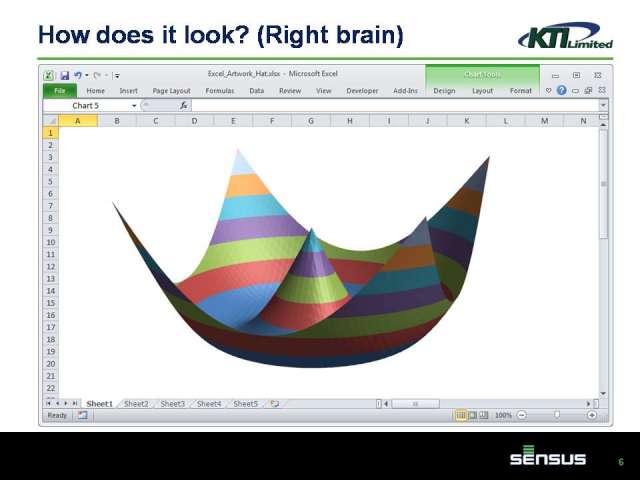The image size is (640, 480).
Task: Select row 20 header
Action: 51,364
